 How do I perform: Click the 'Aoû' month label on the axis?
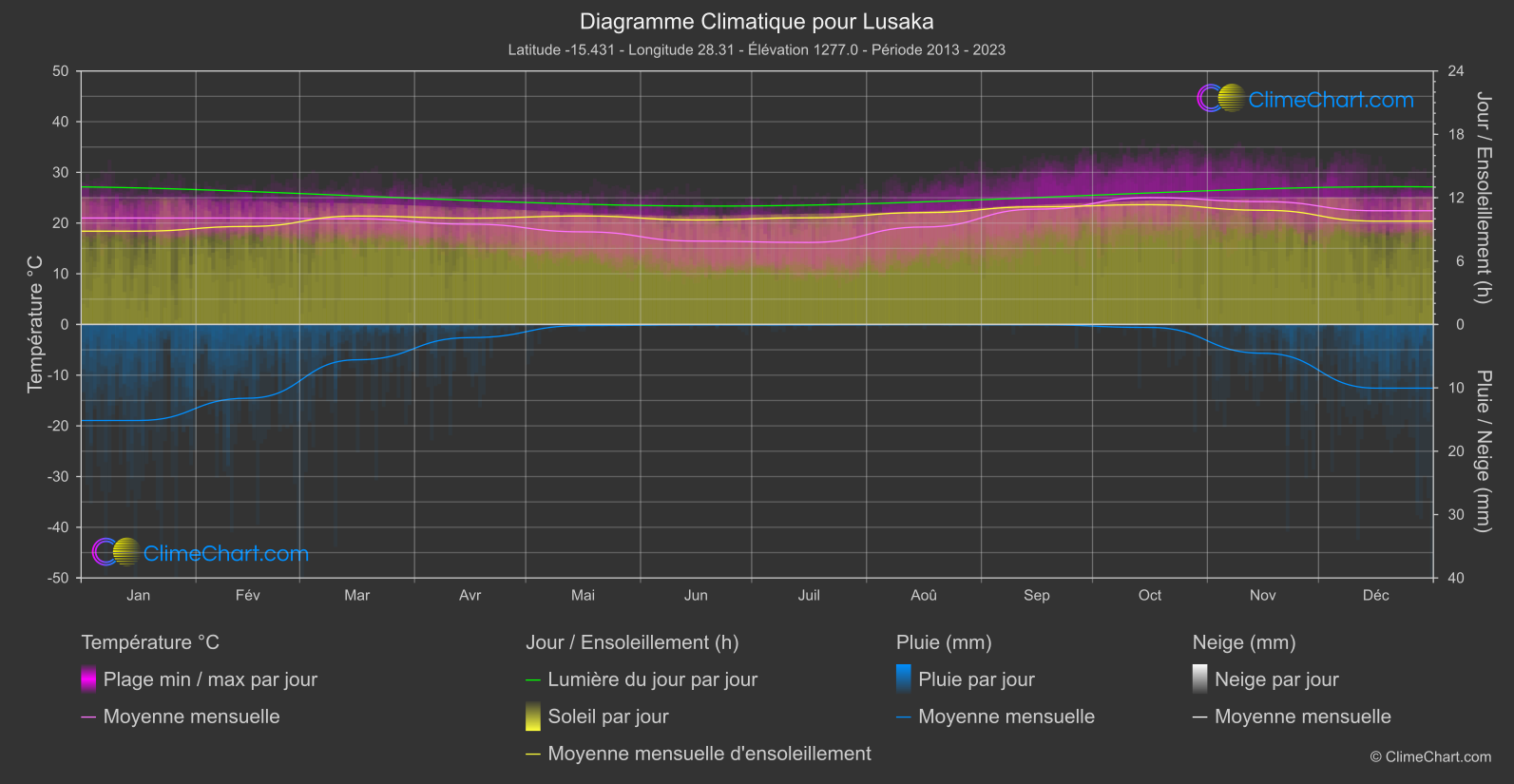tap(924, 595)
